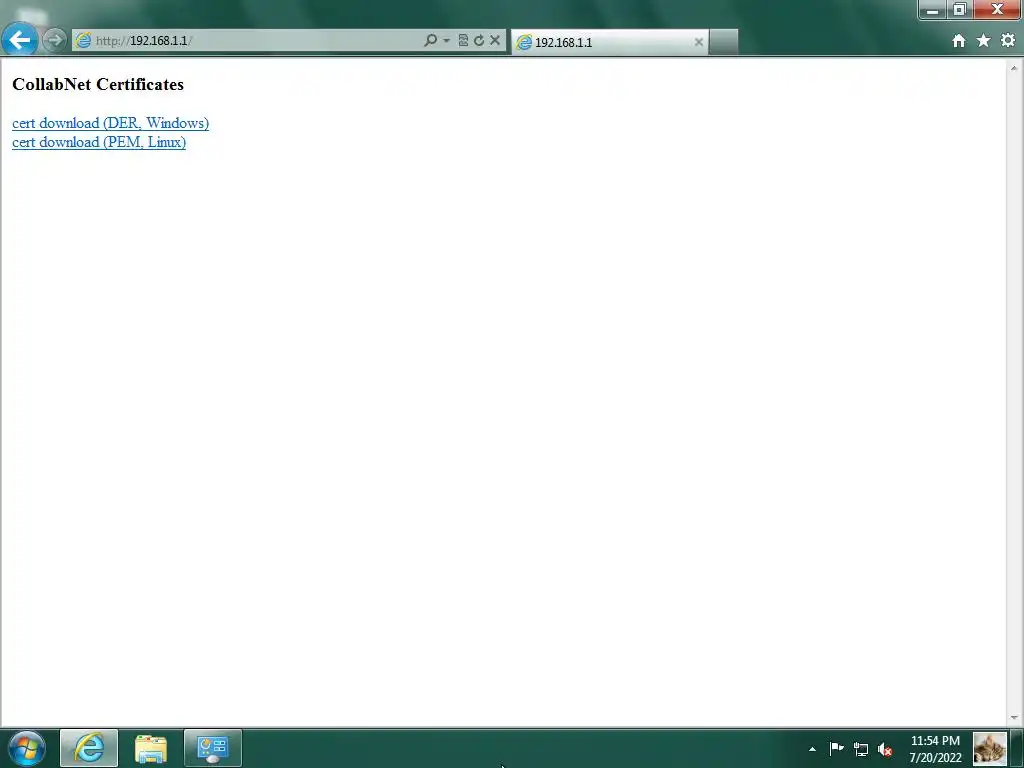Restore down the browser window
Screen dimensions: 1024x768
pyautogui.click(x=960, y=10)
